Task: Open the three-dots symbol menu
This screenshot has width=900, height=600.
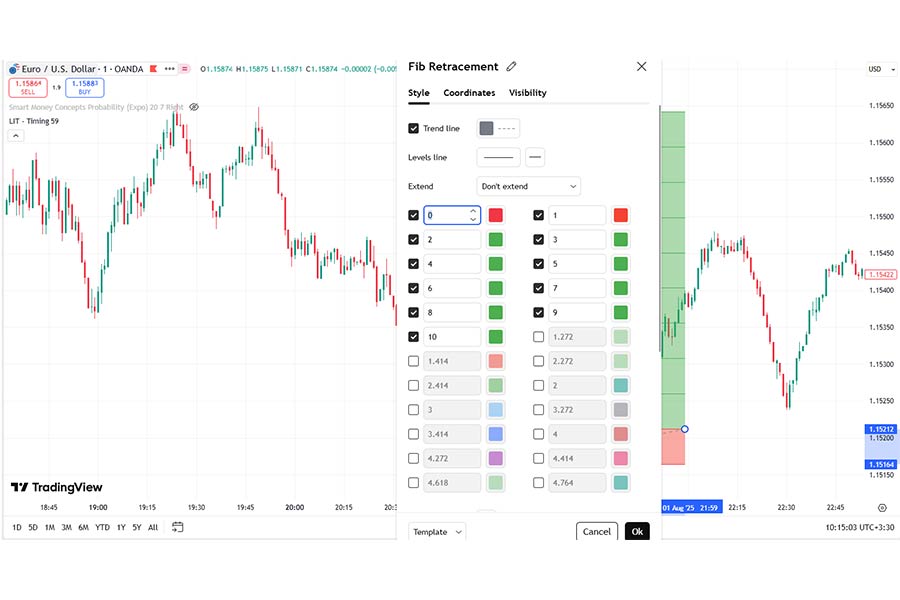Action: (169, 69)
